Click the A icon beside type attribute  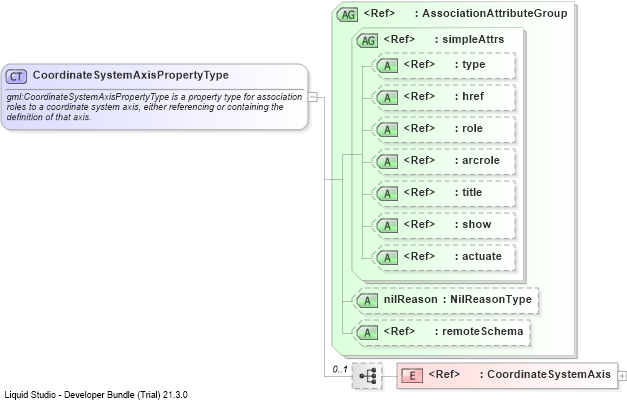coord(387,66)
